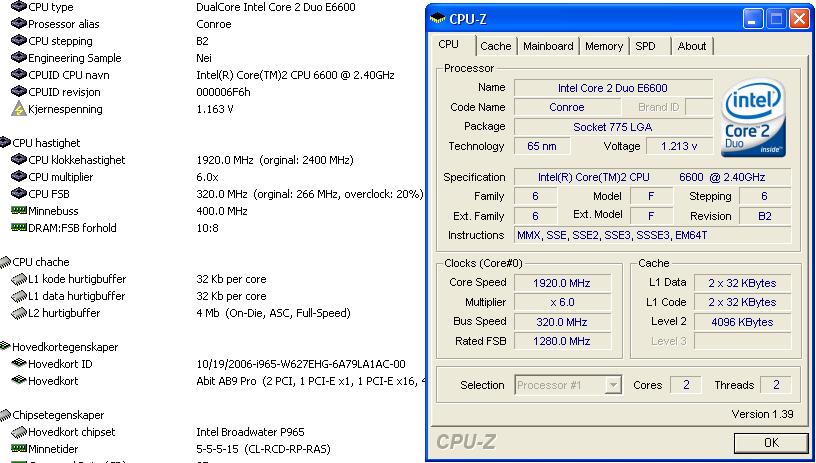Image resolution: width=816 pixels, height=463 pixels.
Task: Click the OK button in CPU-Z
Action: [x=771, y=443]
